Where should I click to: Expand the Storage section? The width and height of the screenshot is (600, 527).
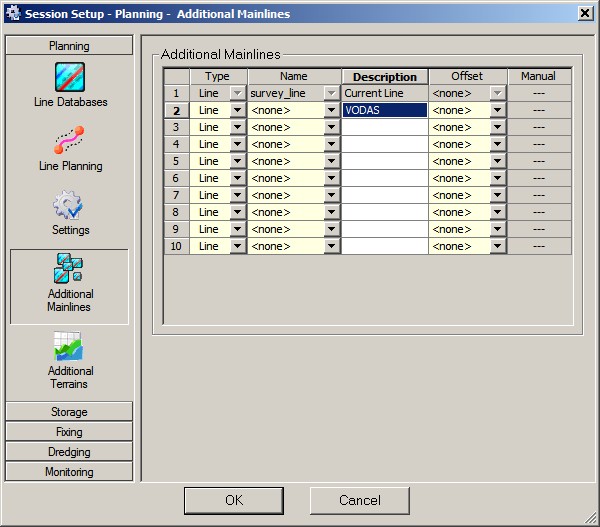[x=69, y=412]
